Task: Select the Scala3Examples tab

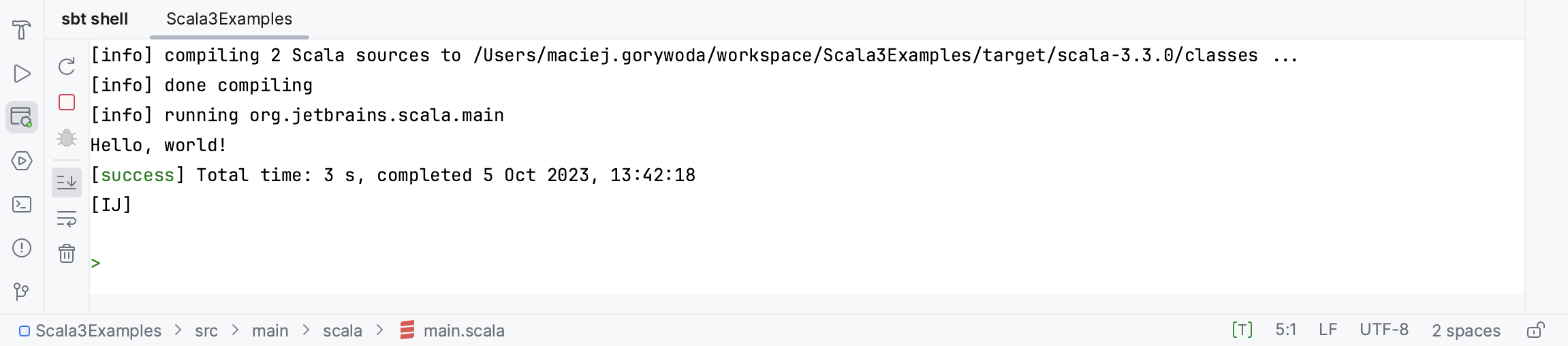Action: [x=229, y=19]
